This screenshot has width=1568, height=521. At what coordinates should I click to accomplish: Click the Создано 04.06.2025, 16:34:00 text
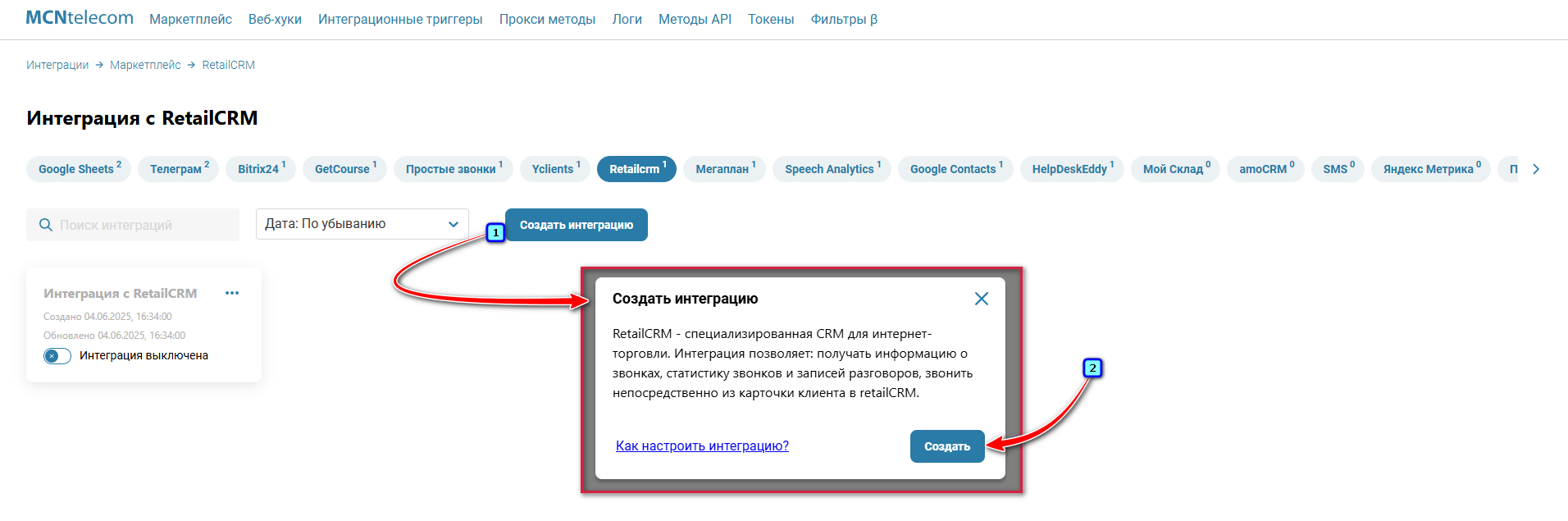pyautogui.click(x=107, y=316)
